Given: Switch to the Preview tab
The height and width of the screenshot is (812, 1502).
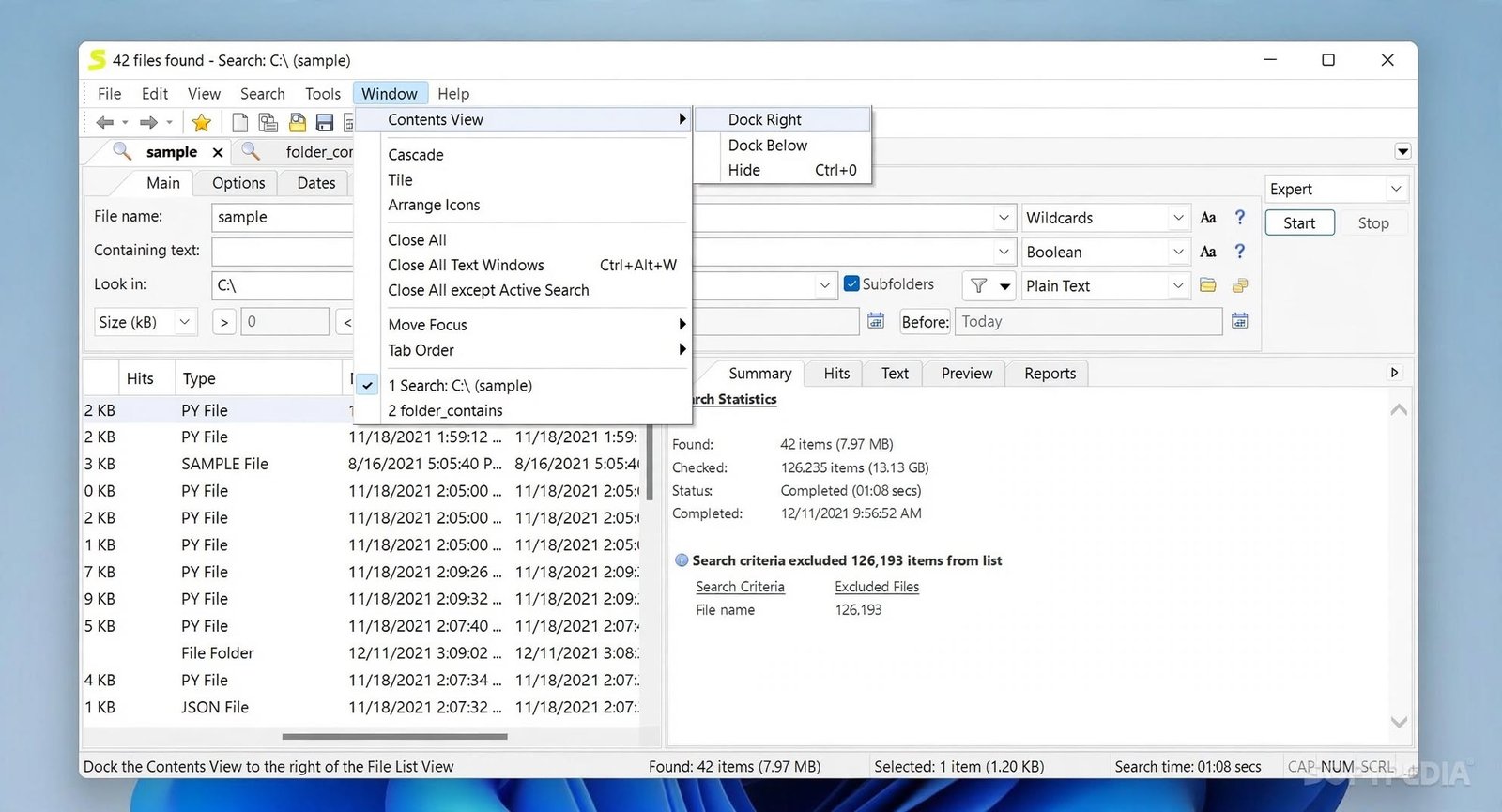Looking at the screenshot, I should (967, 374).
